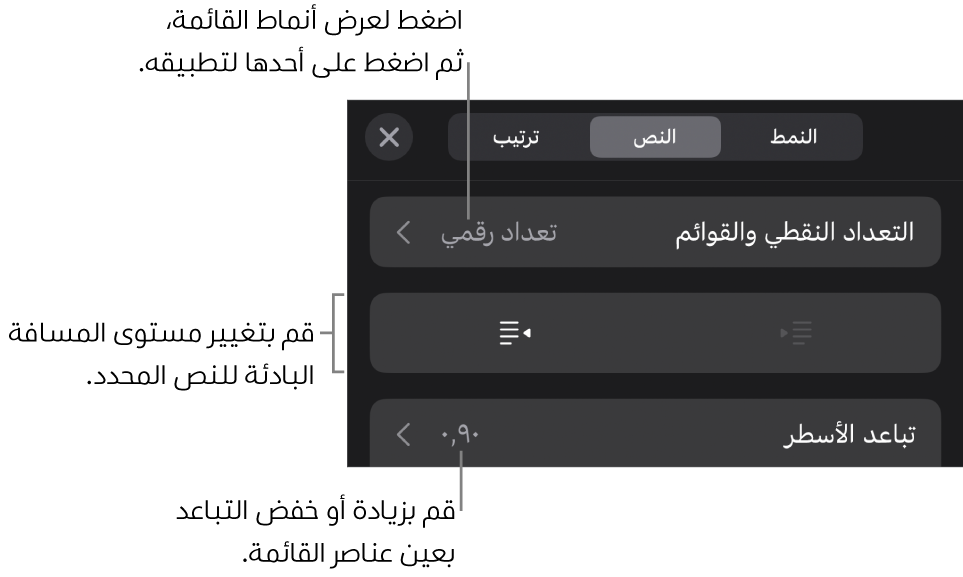Click the ٠٫٩٠ line spacing value
Screen dimensions: 963x577
(x=460, y=435)
